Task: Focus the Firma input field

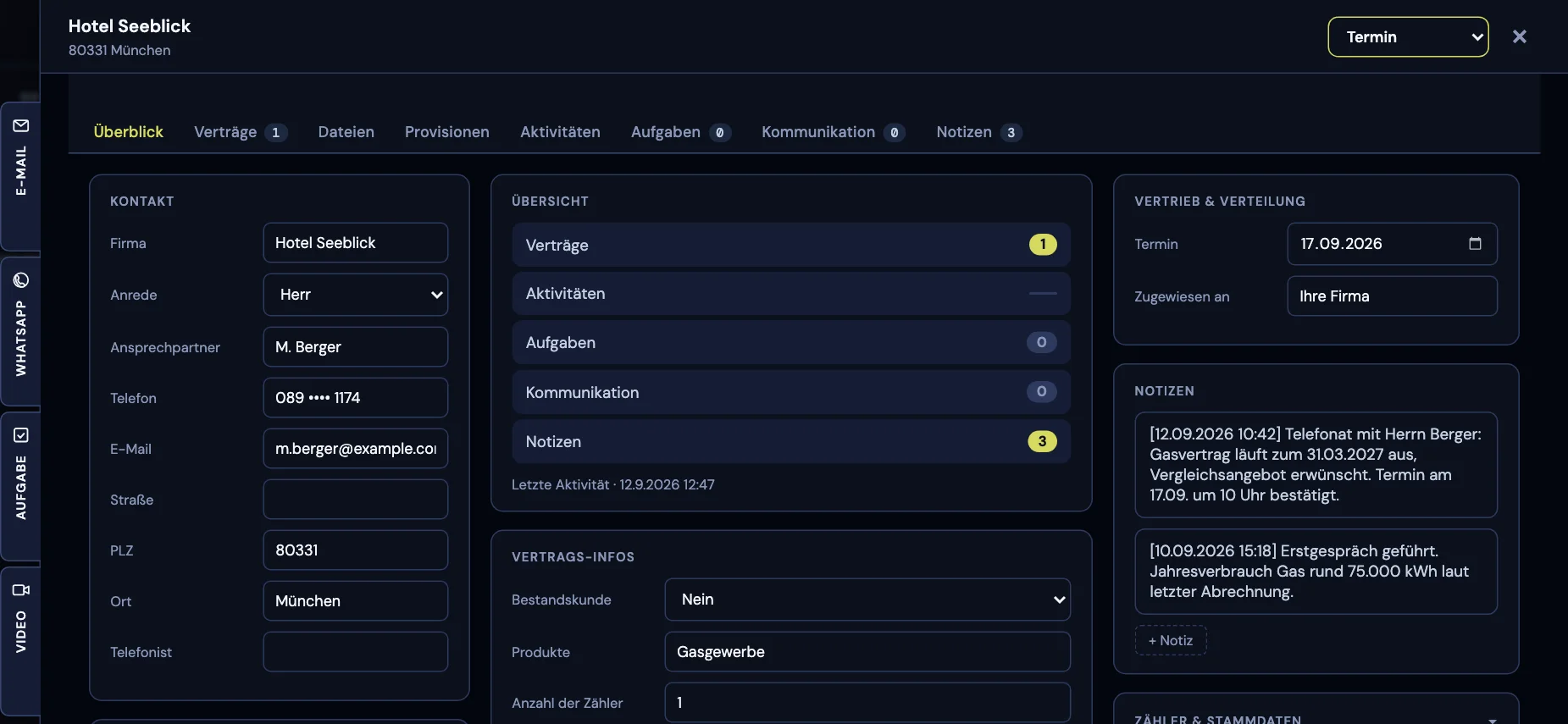Action: (x=356, y=243)
